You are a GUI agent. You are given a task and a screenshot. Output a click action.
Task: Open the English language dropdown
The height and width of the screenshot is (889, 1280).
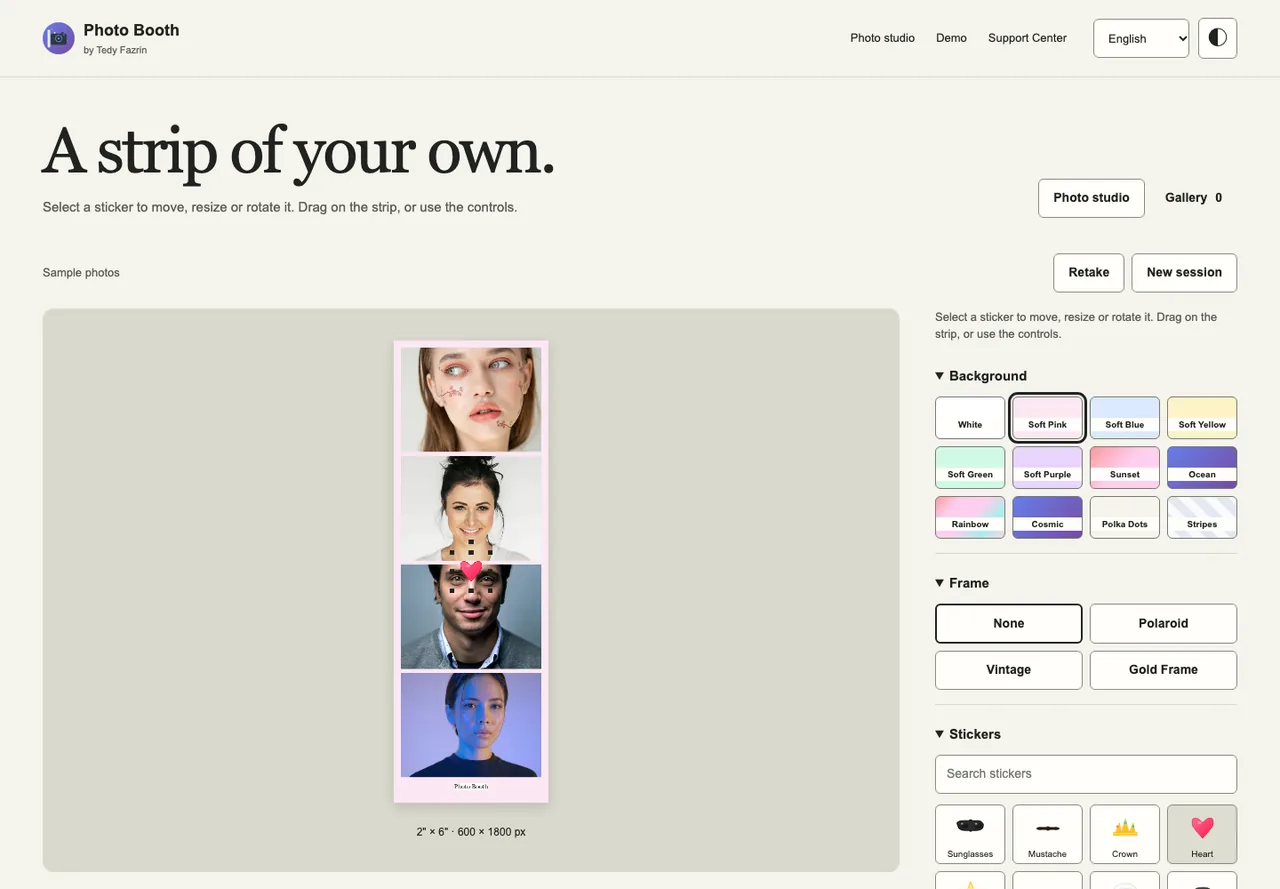[x=1141, y=38]
